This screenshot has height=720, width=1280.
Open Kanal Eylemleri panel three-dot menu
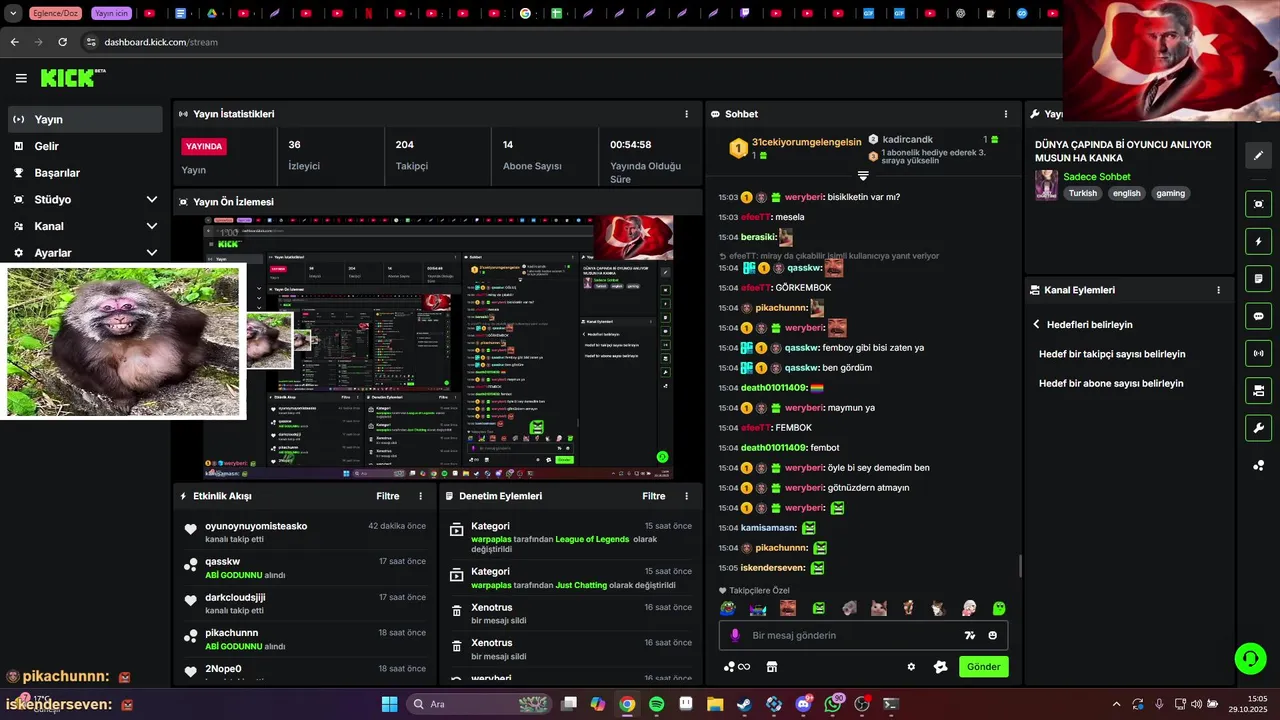tap(1218, 290)
